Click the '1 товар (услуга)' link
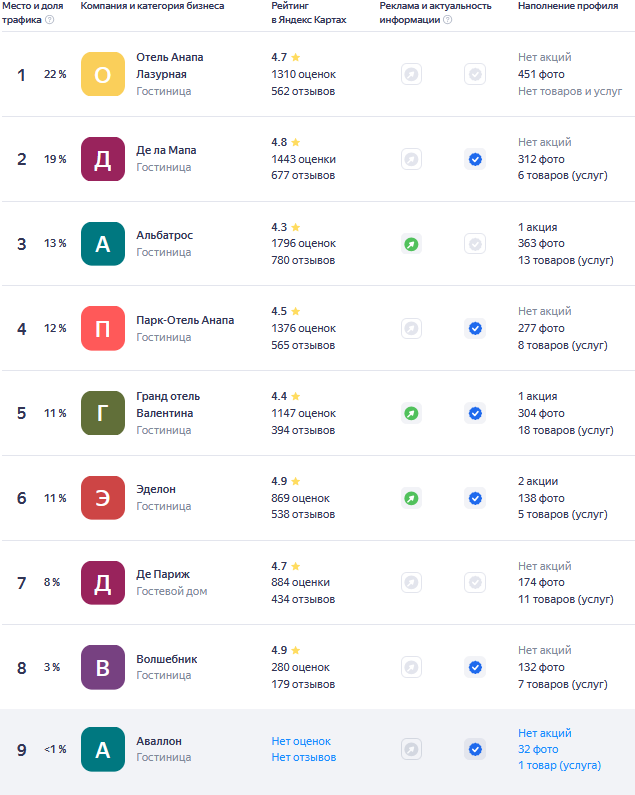 (x=559, y=766)
